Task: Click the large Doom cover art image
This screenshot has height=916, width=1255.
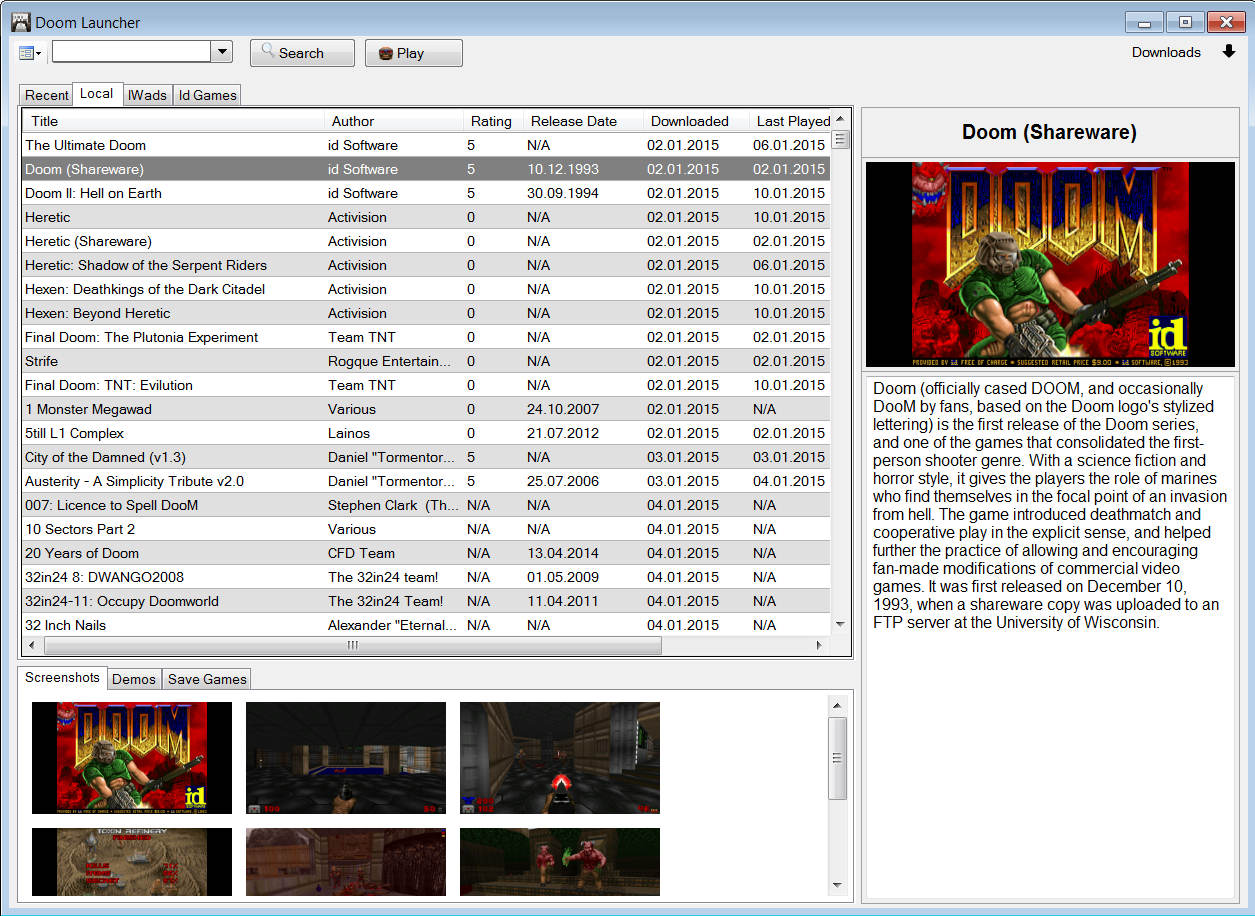Action: point(1050,264)
